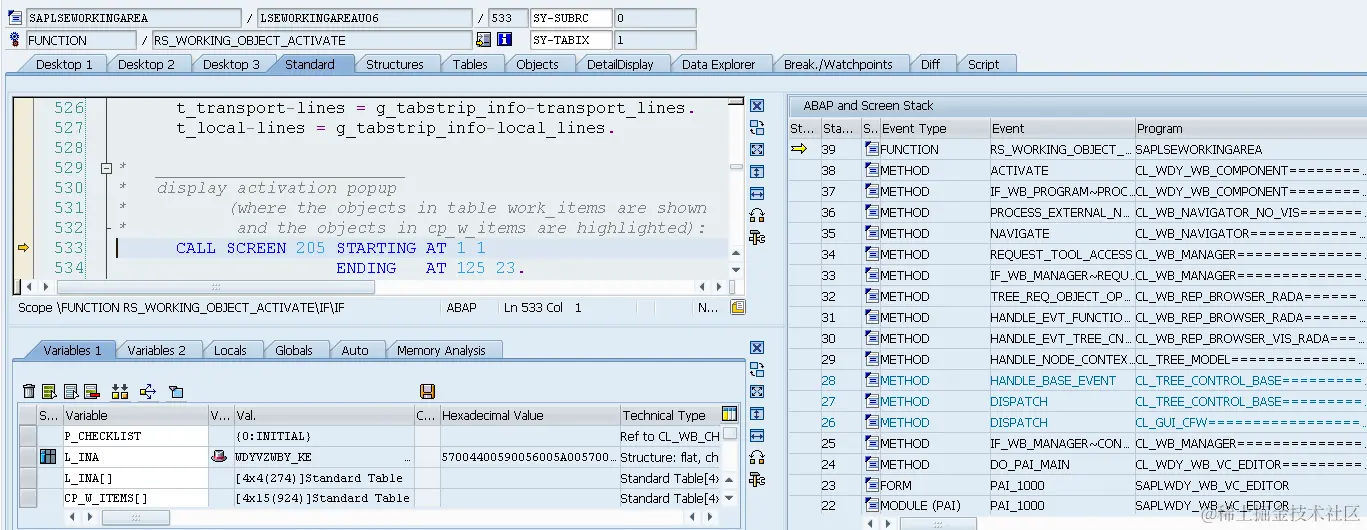Switch to the Desktop 2 tab
The image size is (1367, 530).
tap(146, 64)
